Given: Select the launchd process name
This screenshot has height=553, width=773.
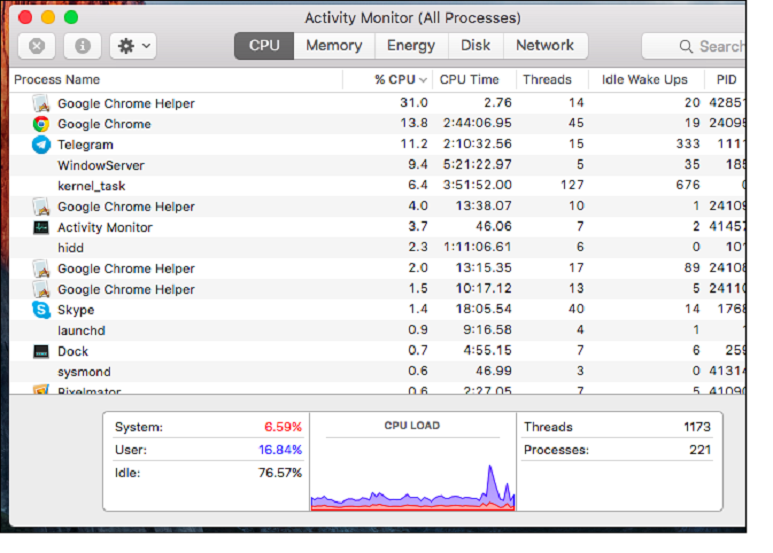Looking at the screenshot, I should point(81,330).
